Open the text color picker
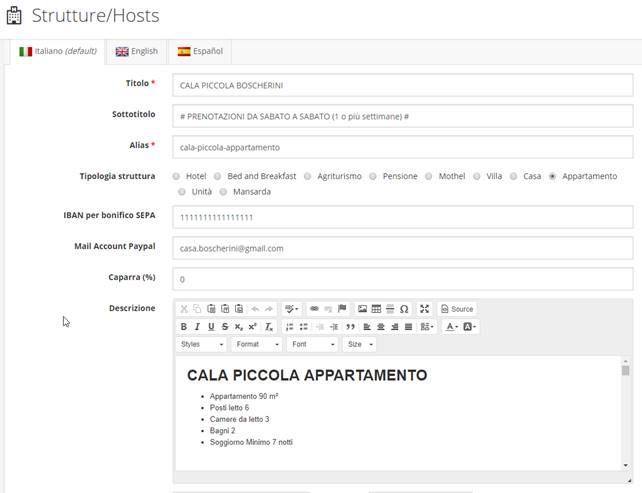This screenshot has height=493, width=642. 452,327
